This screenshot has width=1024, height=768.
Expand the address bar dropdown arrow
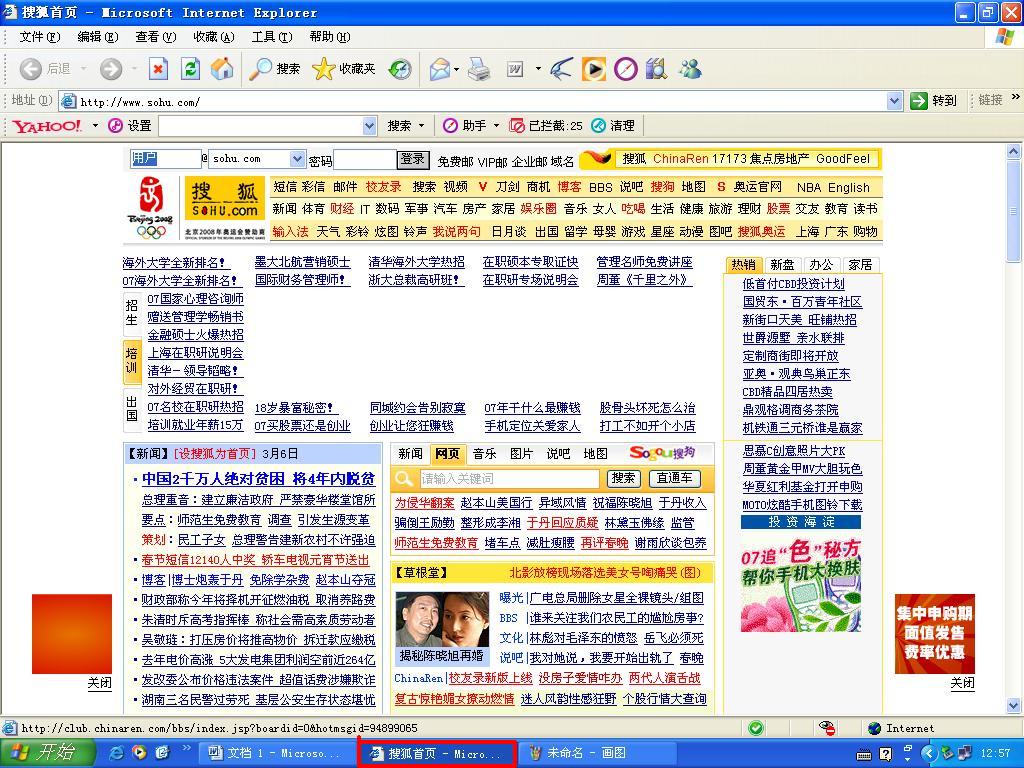pos(894,101)
